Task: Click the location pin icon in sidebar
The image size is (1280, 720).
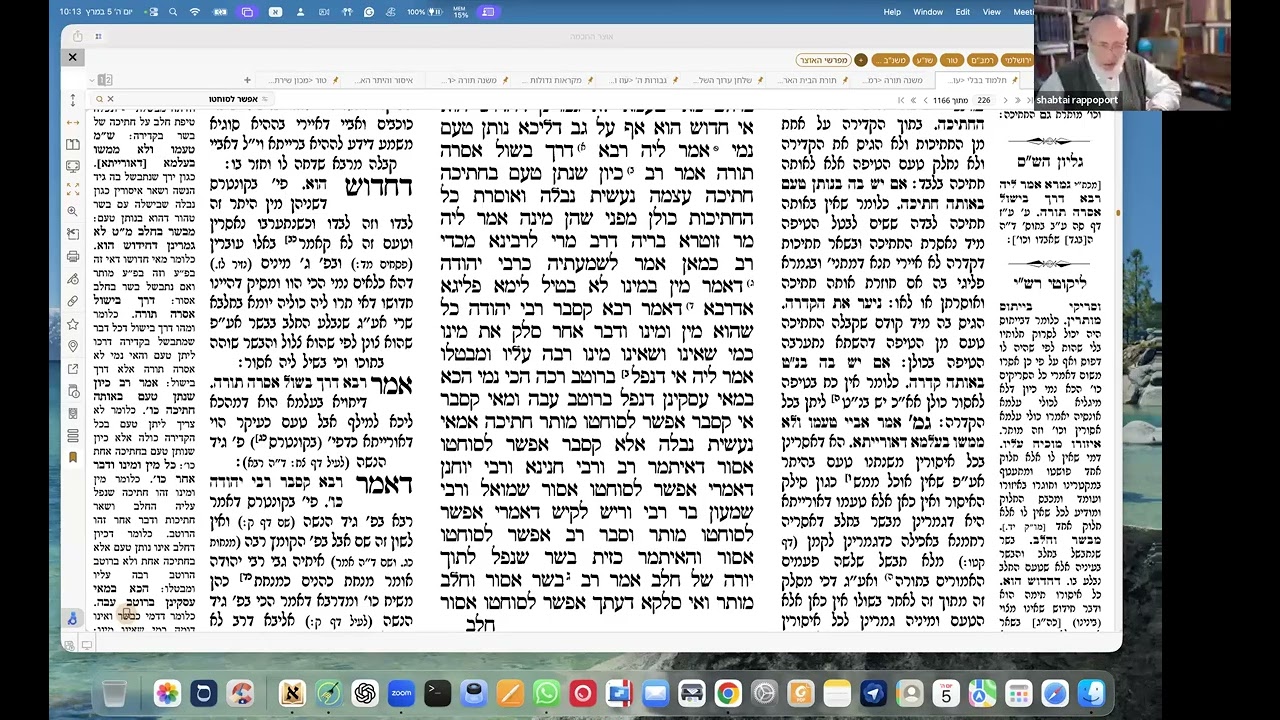Action: pyautogui.click(x=72, y=346)
